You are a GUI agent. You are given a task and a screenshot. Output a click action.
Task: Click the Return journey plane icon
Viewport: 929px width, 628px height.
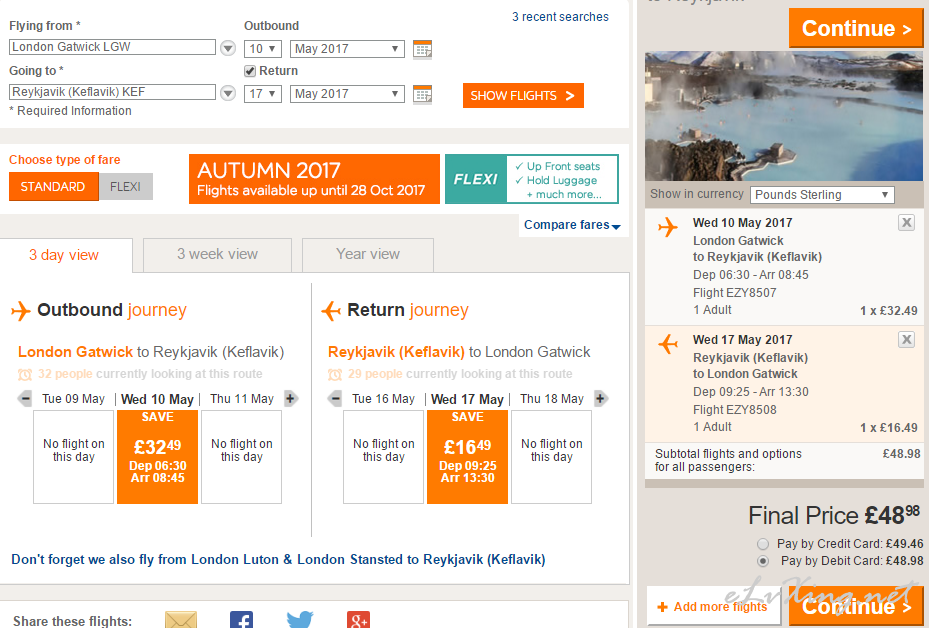331,310
